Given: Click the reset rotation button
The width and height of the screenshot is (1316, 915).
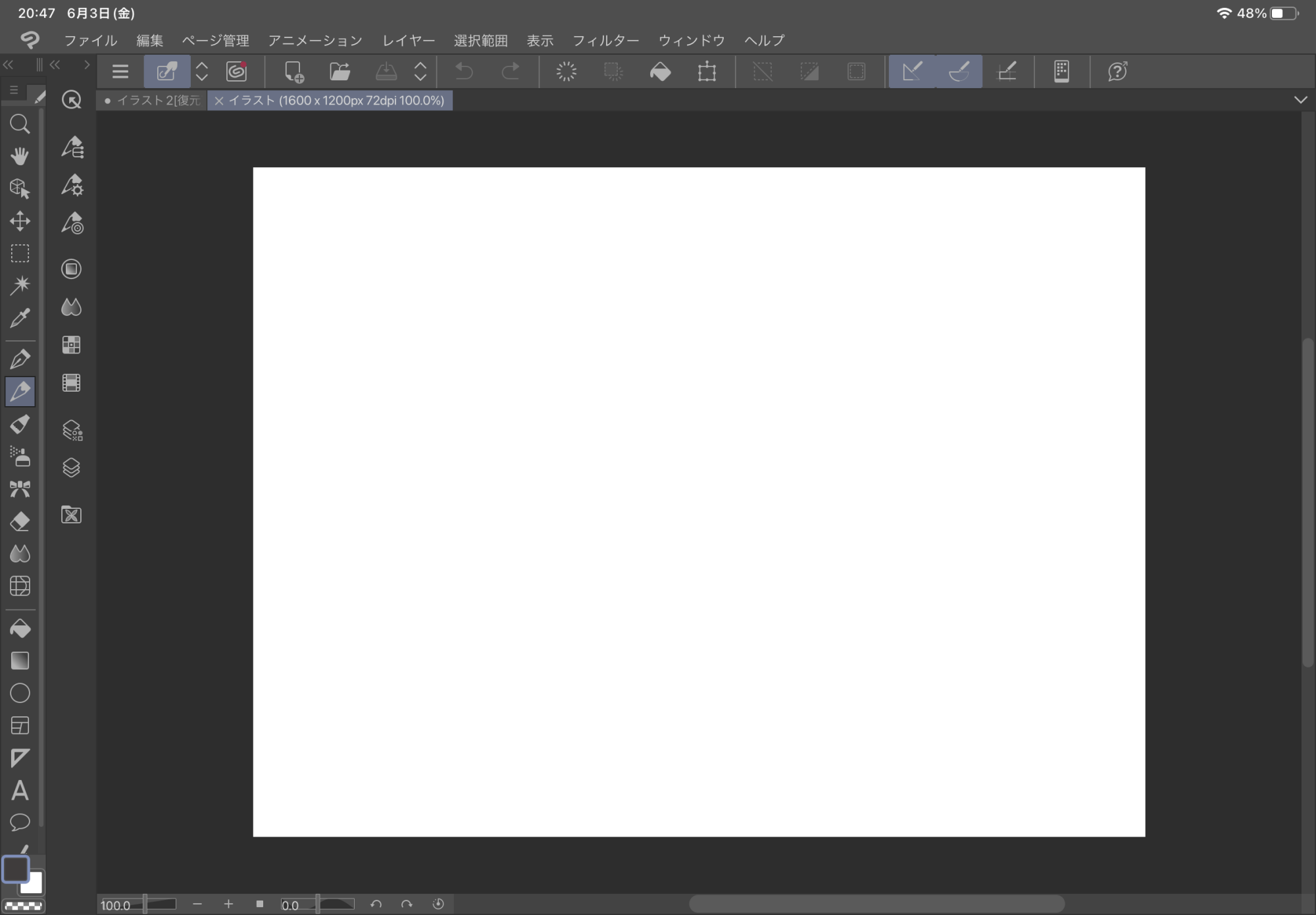Looking at the screenshot, I should (x=438, y=904).
